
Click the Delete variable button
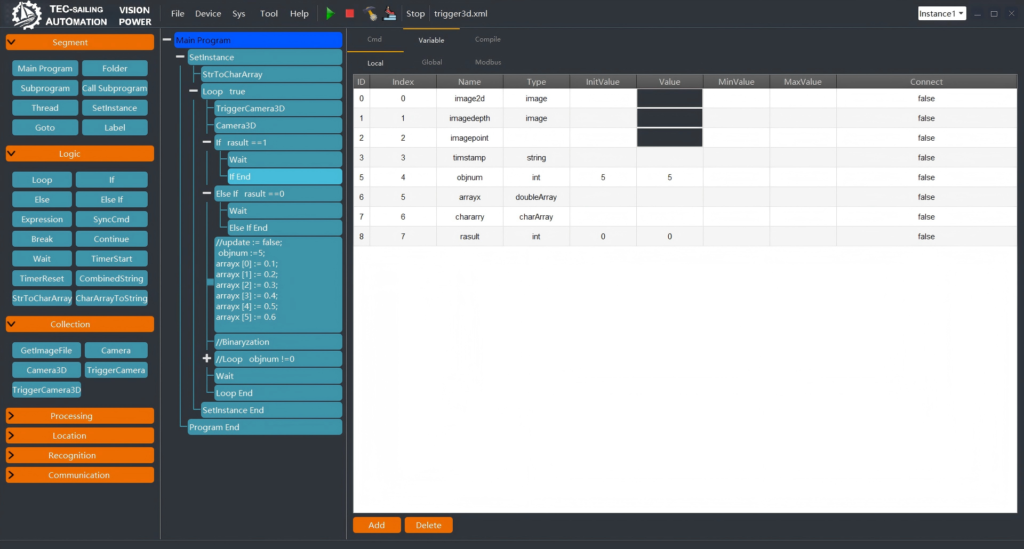point(428,525)
